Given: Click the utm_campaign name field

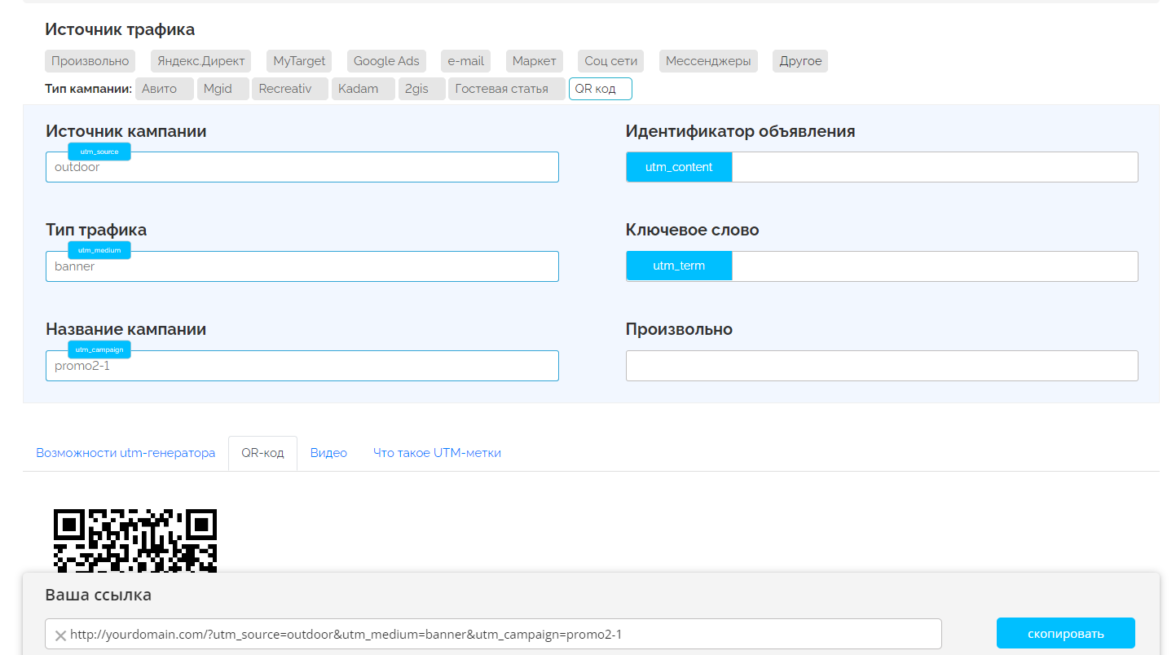Looking at the screenshot, I should pos(301,366).
